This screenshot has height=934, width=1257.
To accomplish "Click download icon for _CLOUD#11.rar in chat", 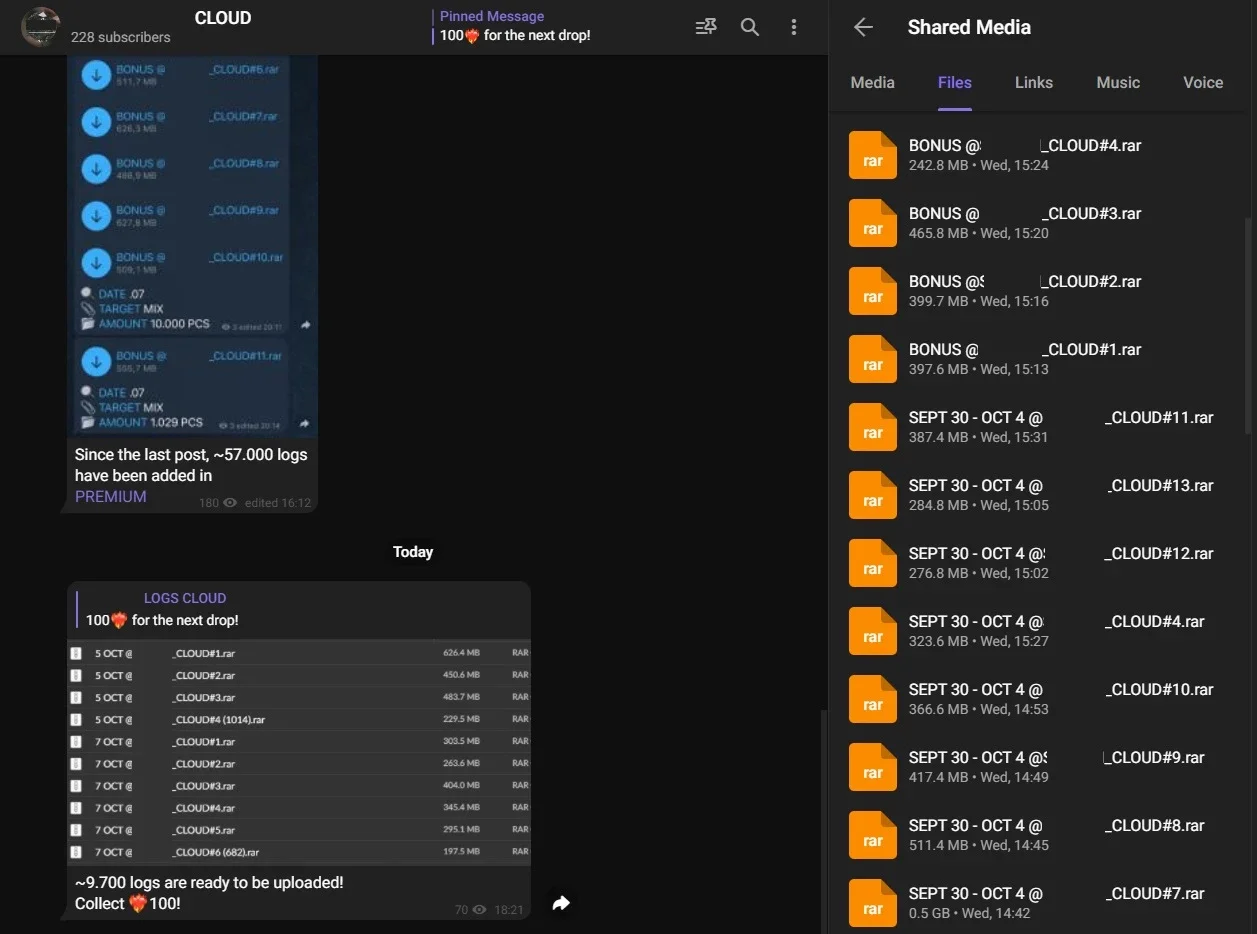I will point(96,361).
